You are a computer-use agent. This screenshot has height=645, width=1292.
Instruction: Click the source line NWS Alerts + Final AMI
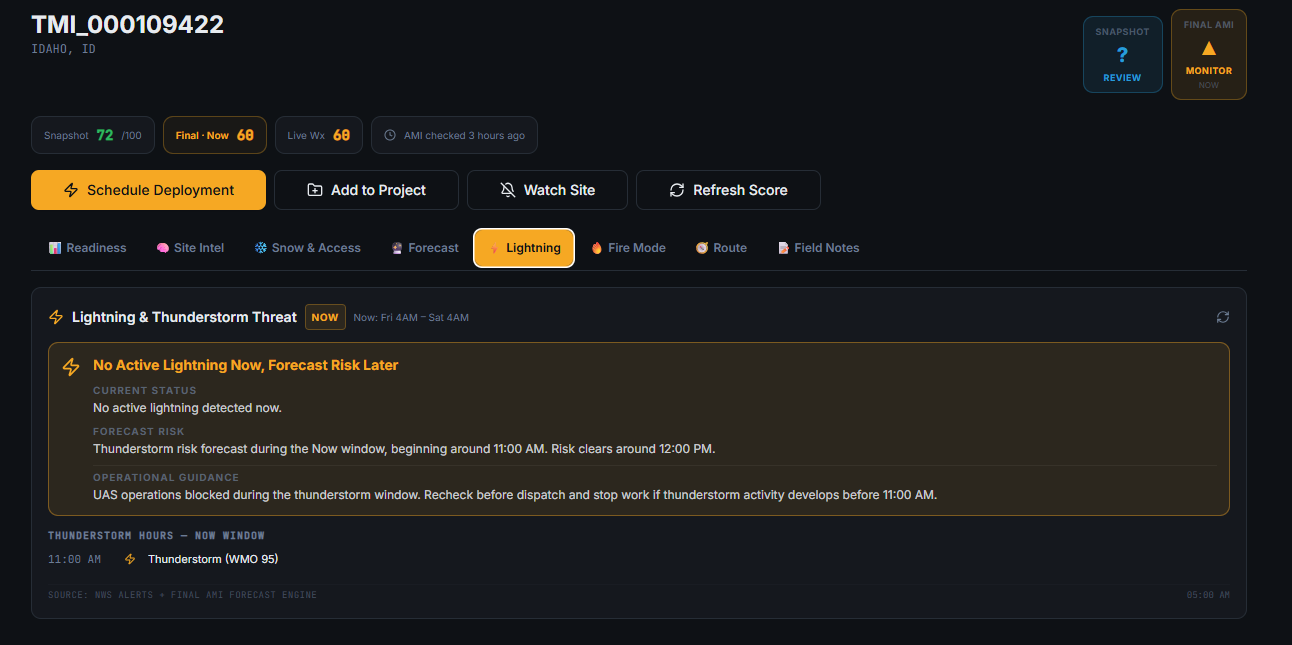tap(182, 595)
